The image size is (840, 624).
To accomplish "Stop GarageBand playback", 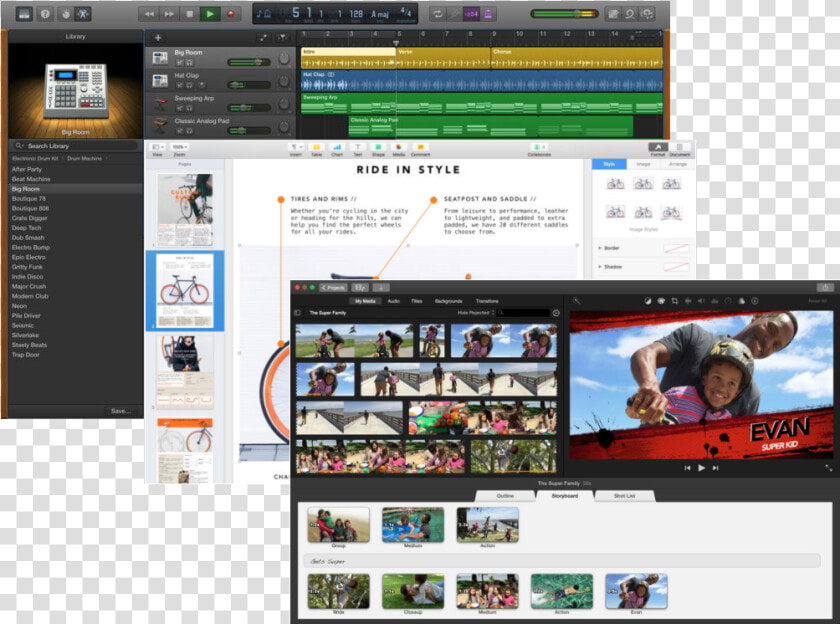I will tap(189, 14).
